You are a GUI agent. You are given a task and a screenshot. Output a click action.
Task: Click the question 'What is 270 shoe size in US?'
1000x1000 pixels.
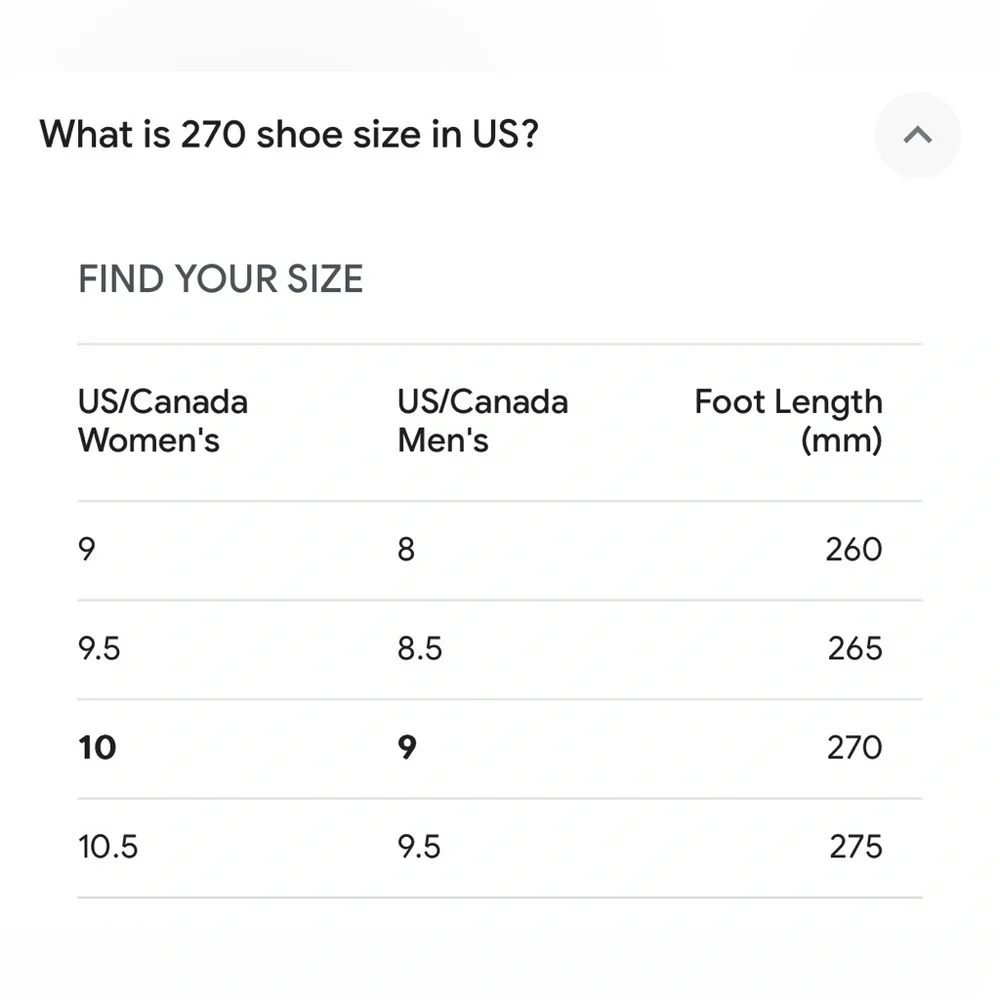pyautogui.click(x=289, y=135)
